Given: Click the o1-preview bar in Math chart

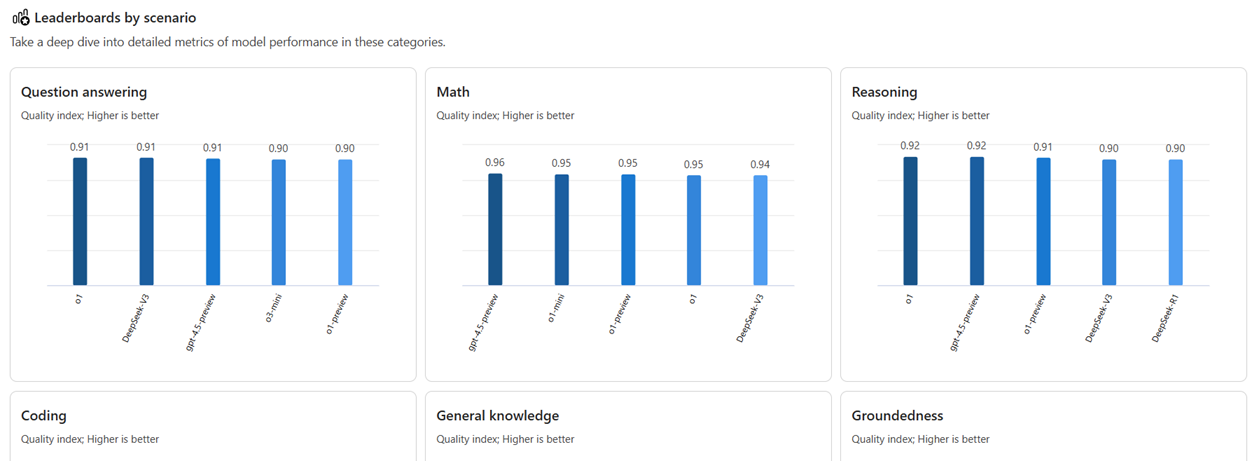Looking at the screenshot, I should coord(628,230).
